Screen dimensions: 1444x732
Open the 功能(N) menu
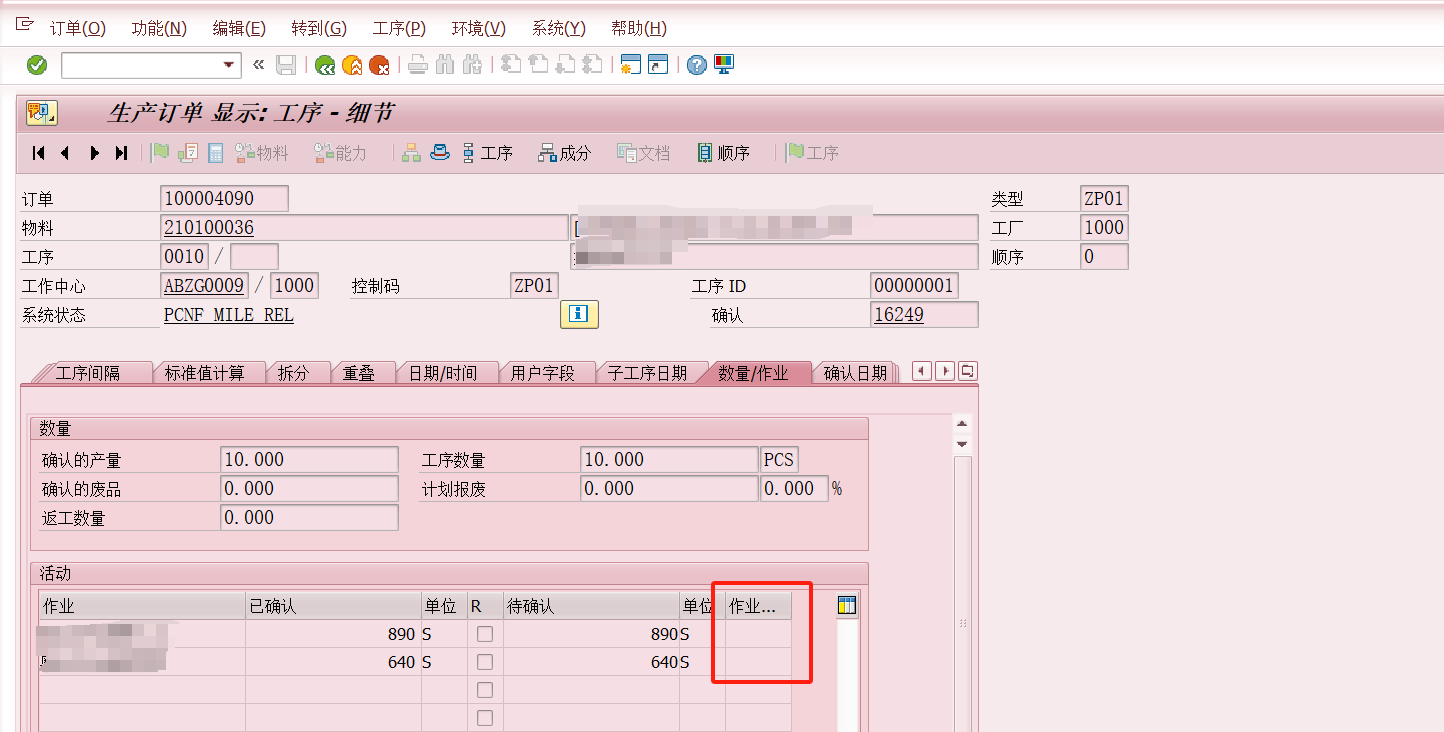[159, 28]
